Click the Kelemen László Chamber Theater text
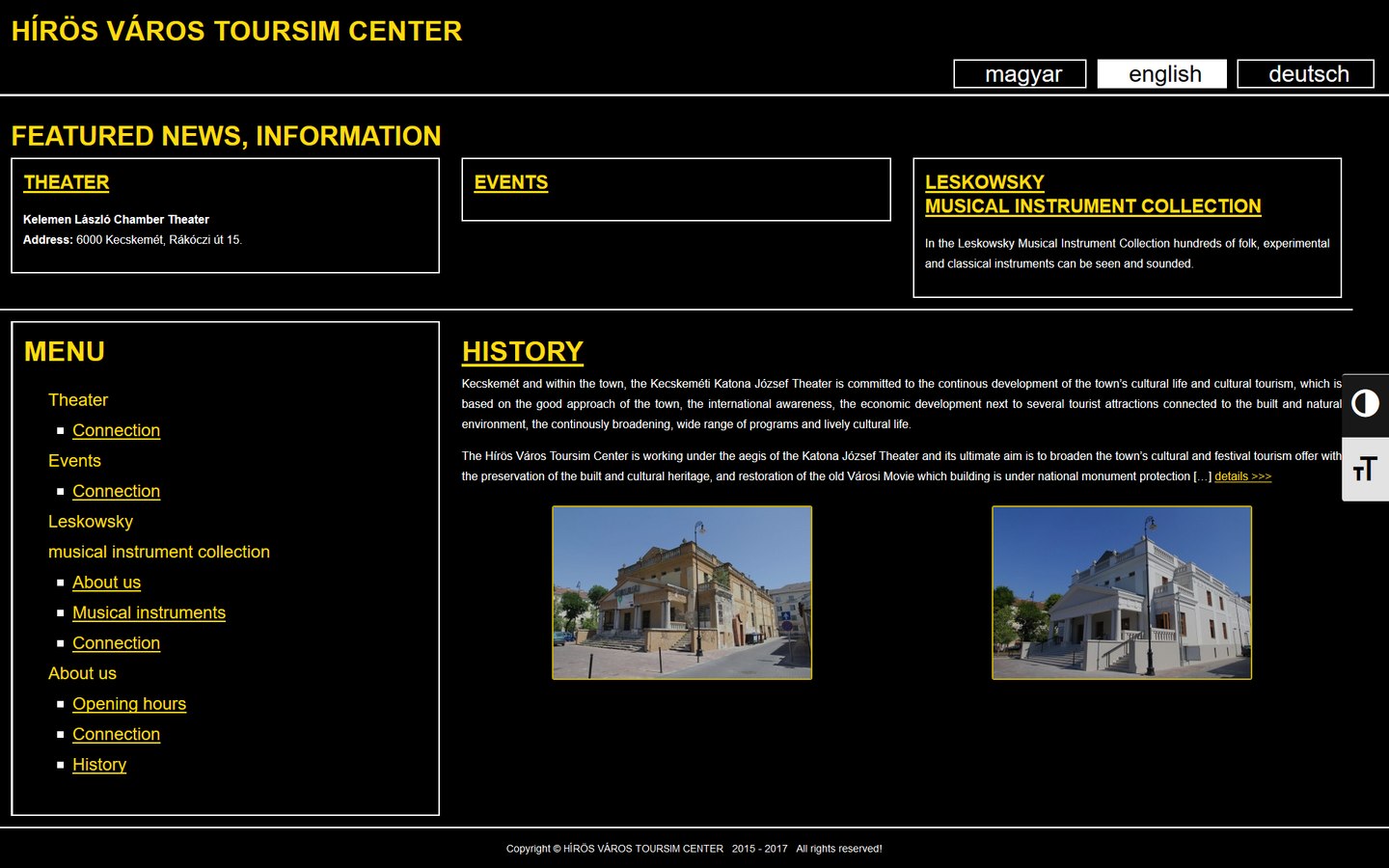Screen dimensions: 1389x868 116,220
